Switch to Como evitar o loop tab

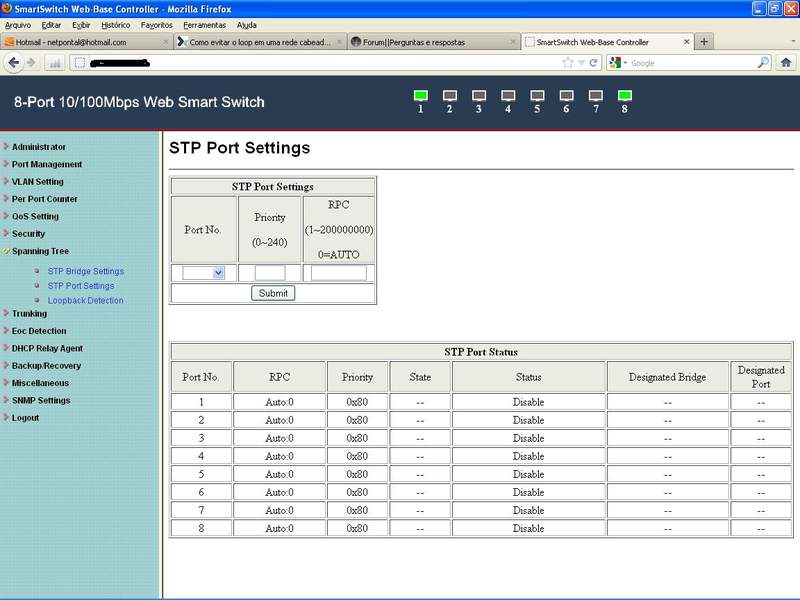(260, 42)
